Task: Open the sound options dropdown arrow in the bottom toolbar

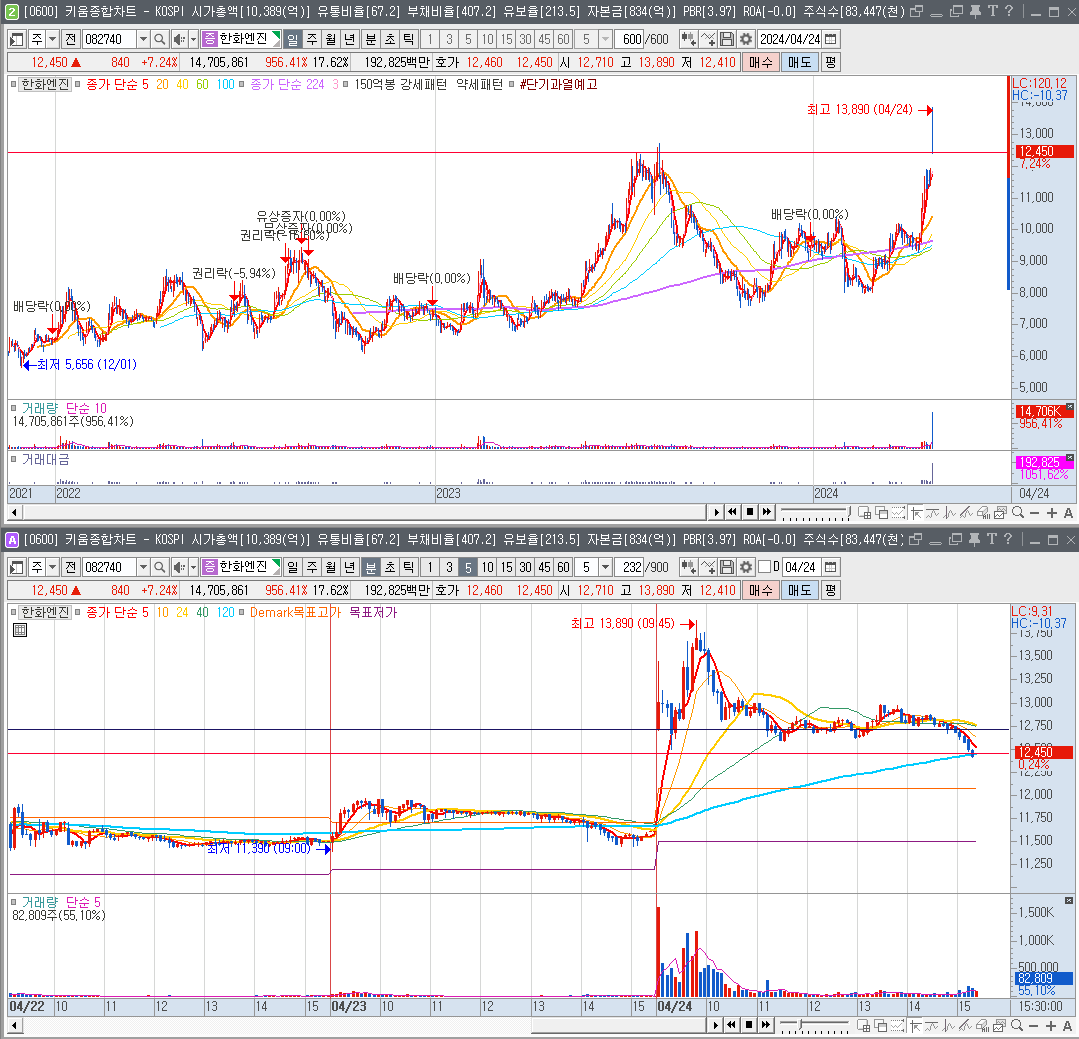Action: coord(193,567)
